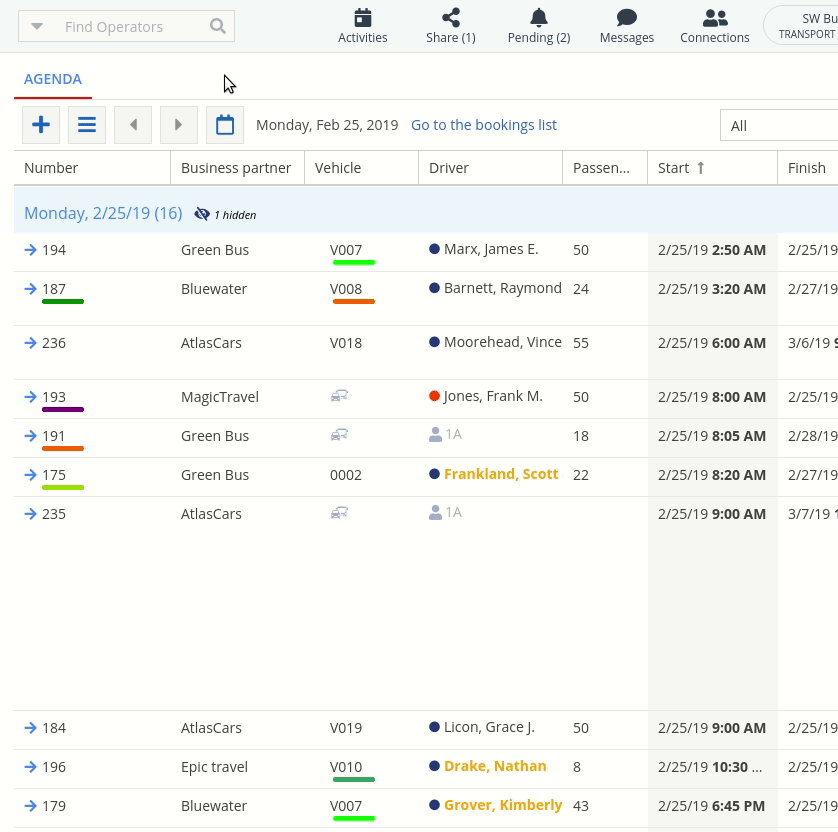Sort by the Passengers column header

click(605, 168)
